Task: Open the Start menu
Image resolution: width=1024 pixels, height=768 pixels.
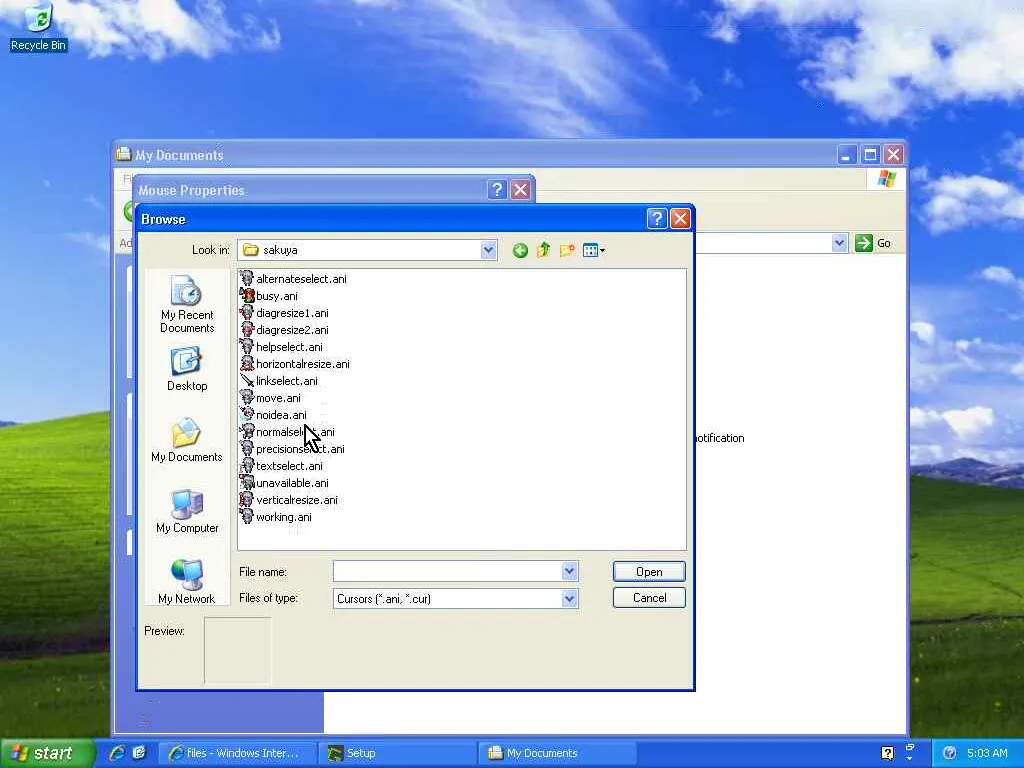Action: click(x=46, y=753)
